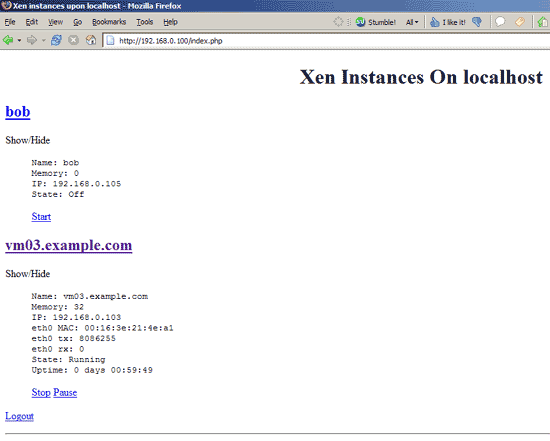Image resolution: width=550 pixels, height=441 pixels.
Task: Click the I like it! thumbs-up
Action: [x=448, y=22]
